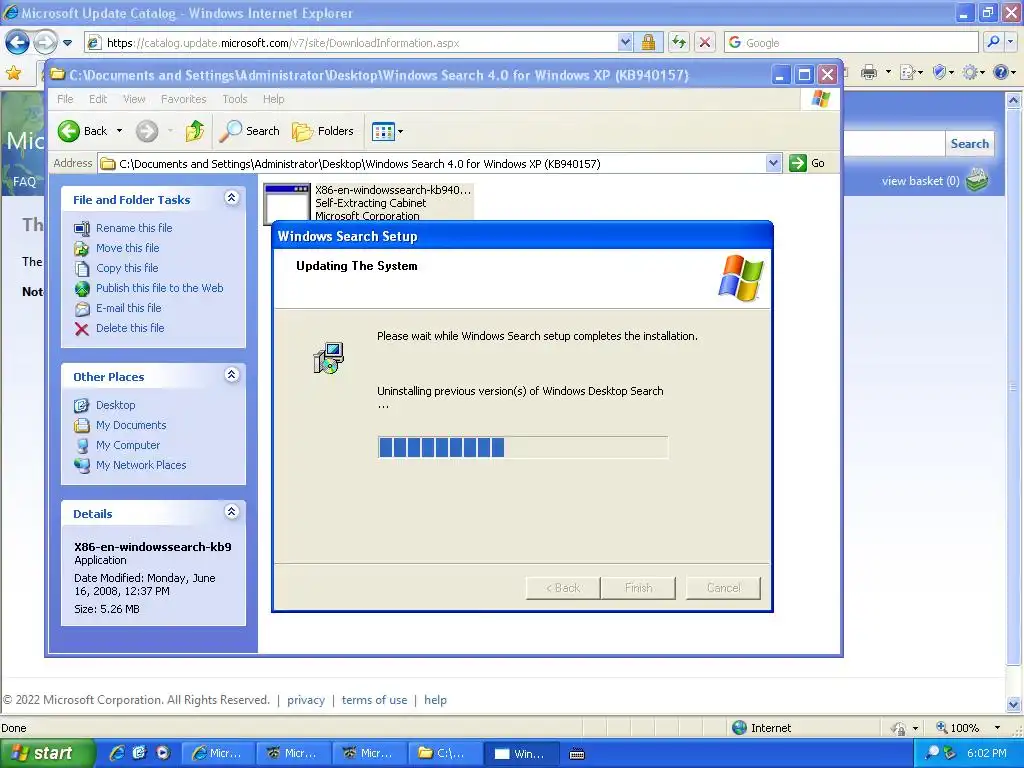Click the system tray clock
Image resolution: width=1024 pixels, height=768 pixels.
[987, 754]
